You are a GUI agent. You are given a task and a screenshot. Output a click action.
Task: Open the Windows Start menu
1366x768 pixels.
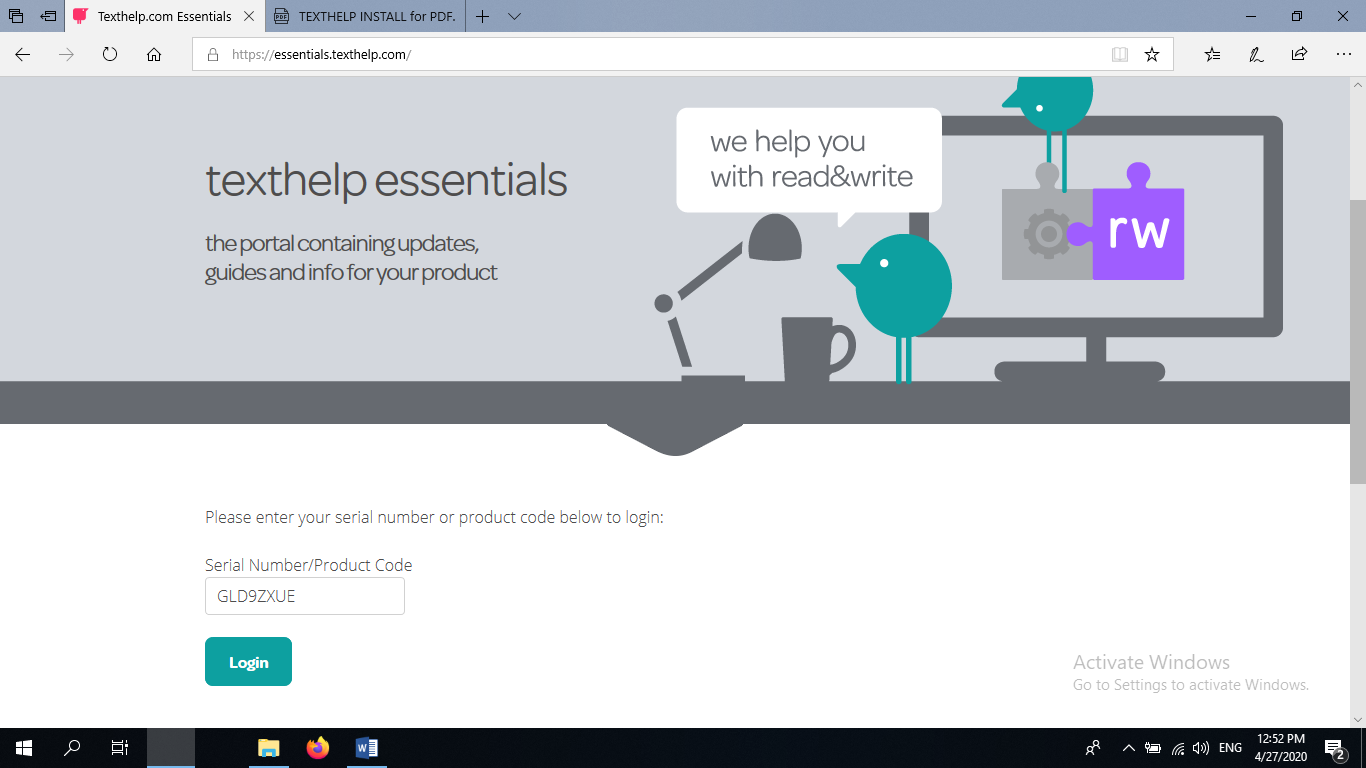(x=24, y=748)
